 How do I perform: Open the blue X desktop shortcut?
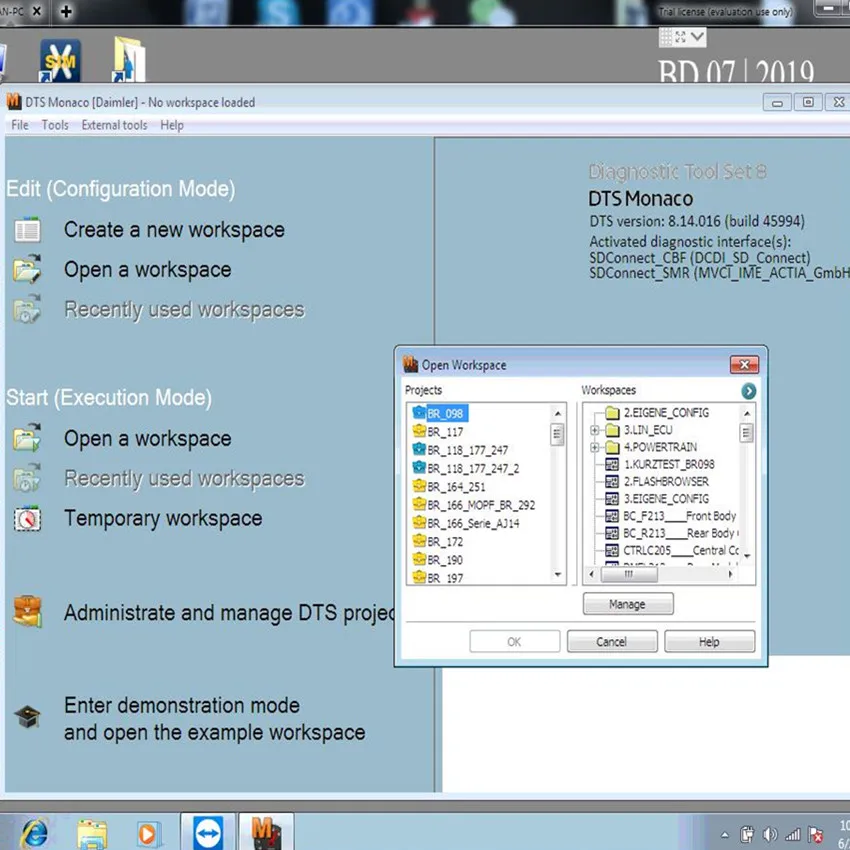(x=60, y=61)
